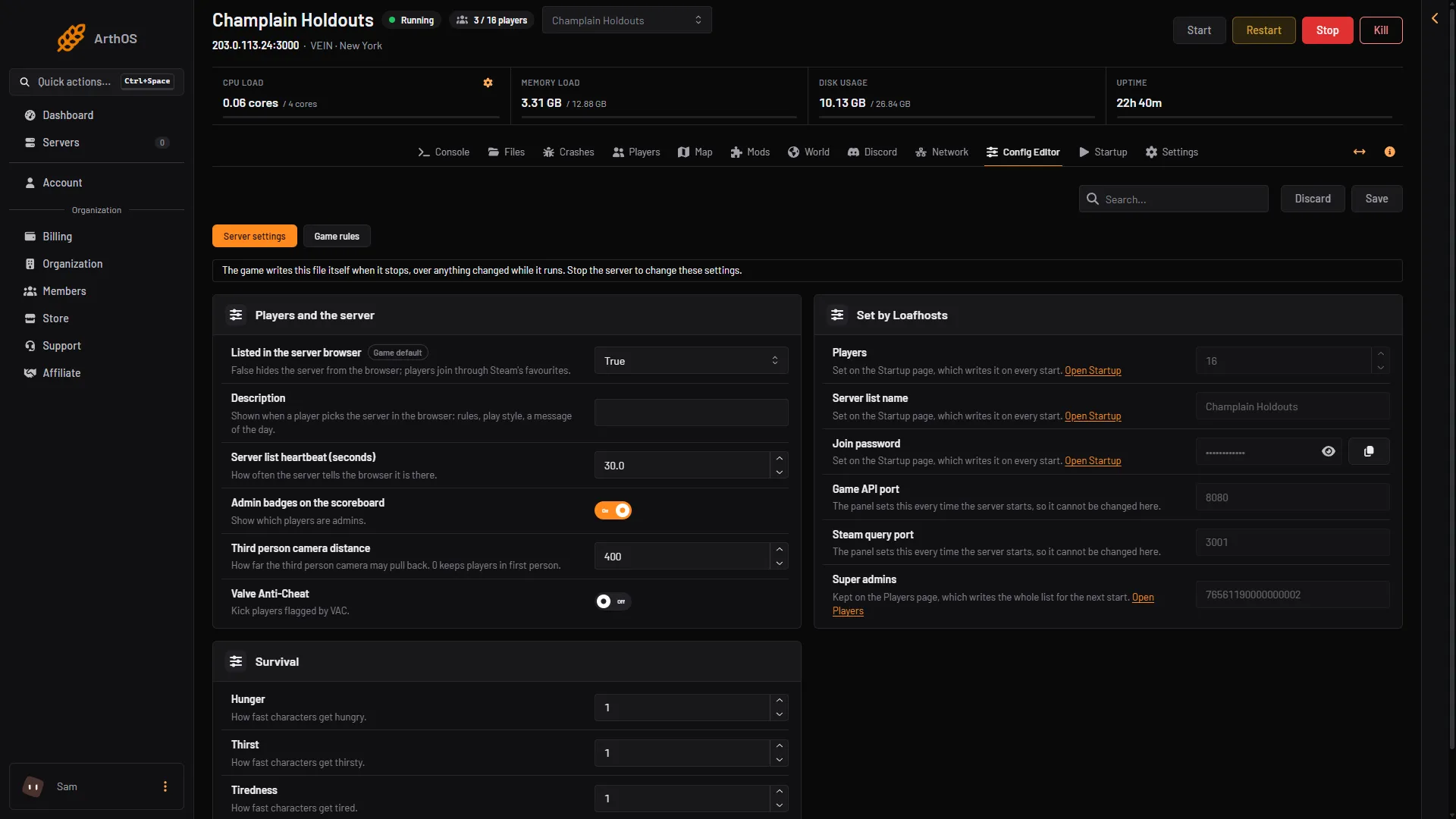Open the Account page in the sidebar

pos(96,183)
